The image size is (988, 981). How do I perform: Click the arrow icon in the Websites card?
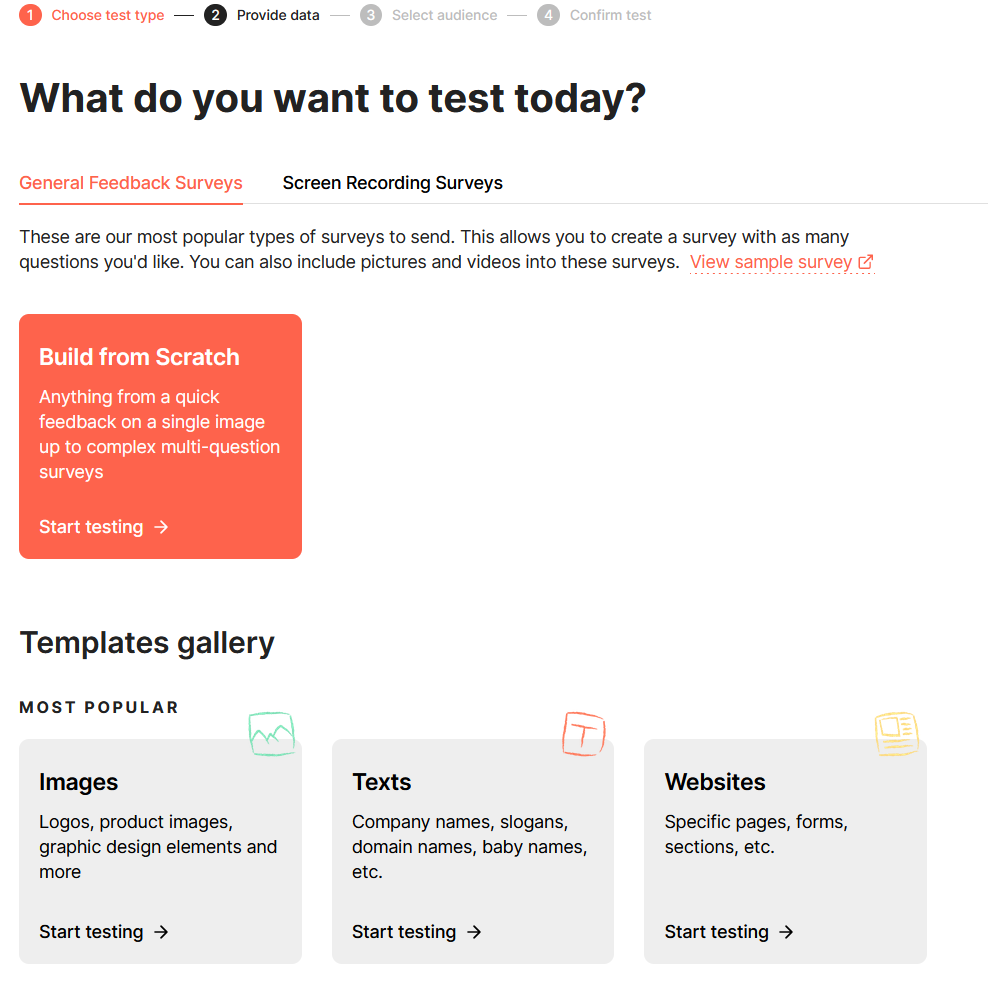[787, 932]
